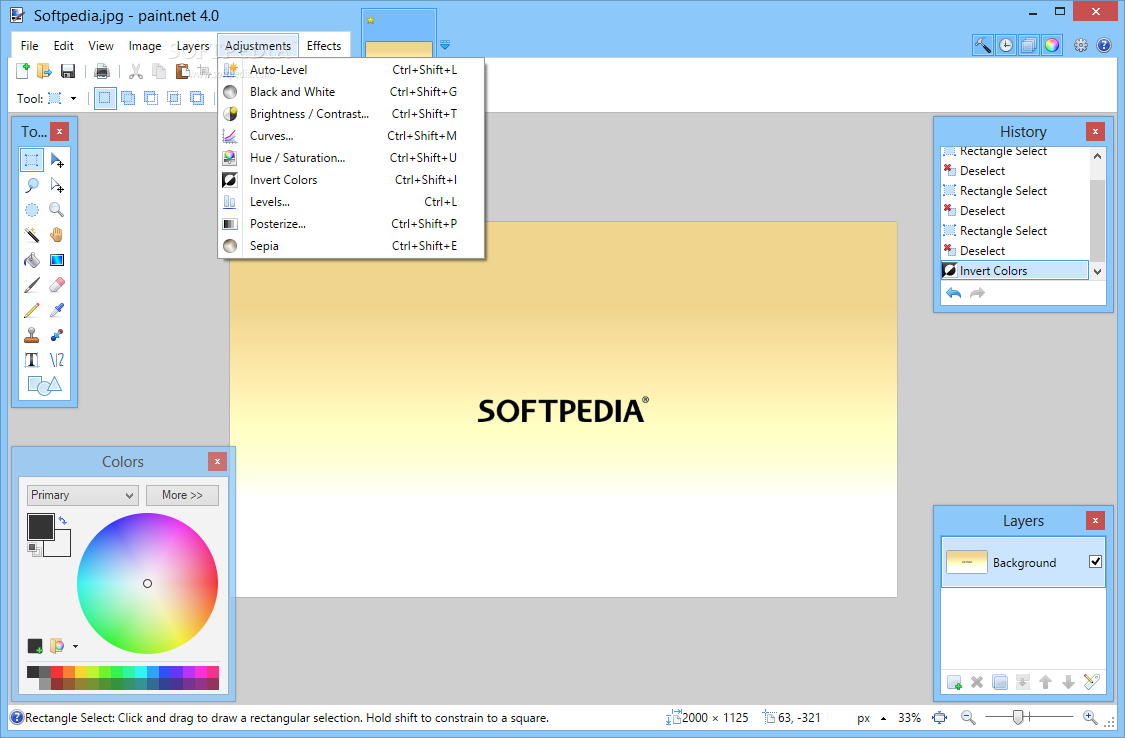1125x738 pixels.
Task: Select the Magic Wand tool
Action: tap(32, 235)
